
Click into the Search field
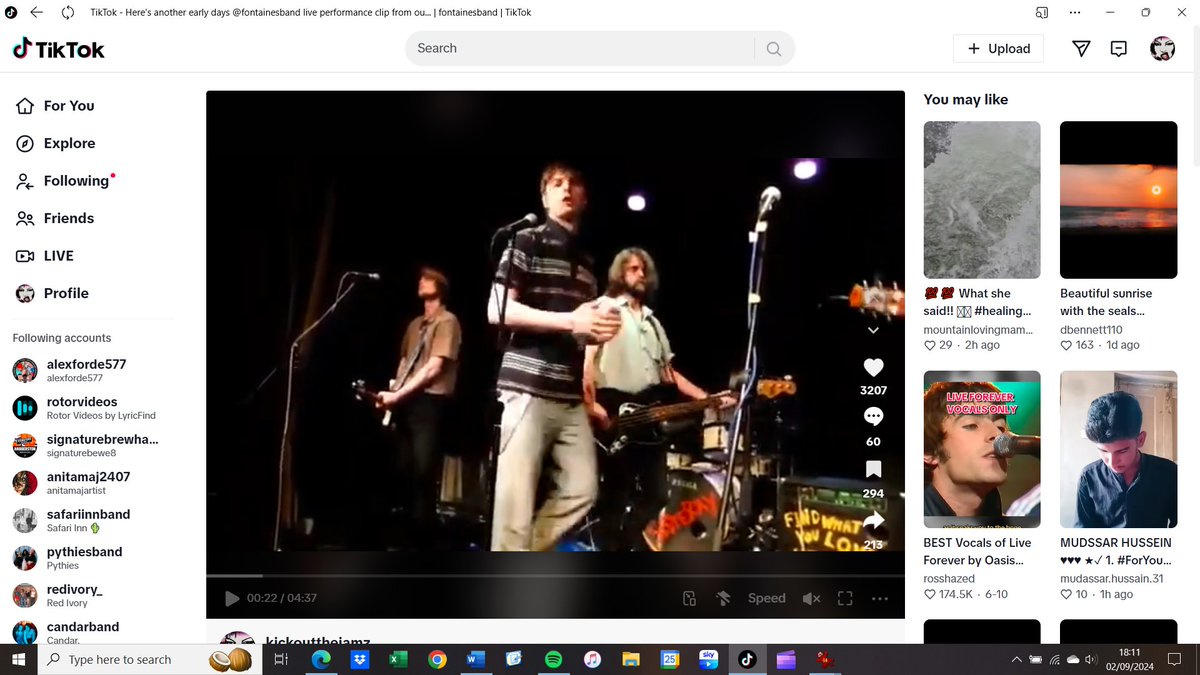(580, 48)
